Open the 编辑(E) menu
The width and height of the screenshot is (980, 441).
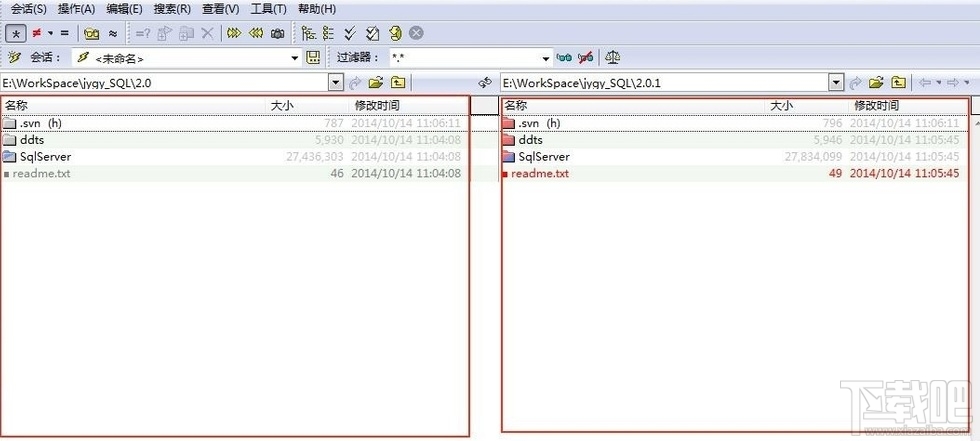tap(124, 9)
